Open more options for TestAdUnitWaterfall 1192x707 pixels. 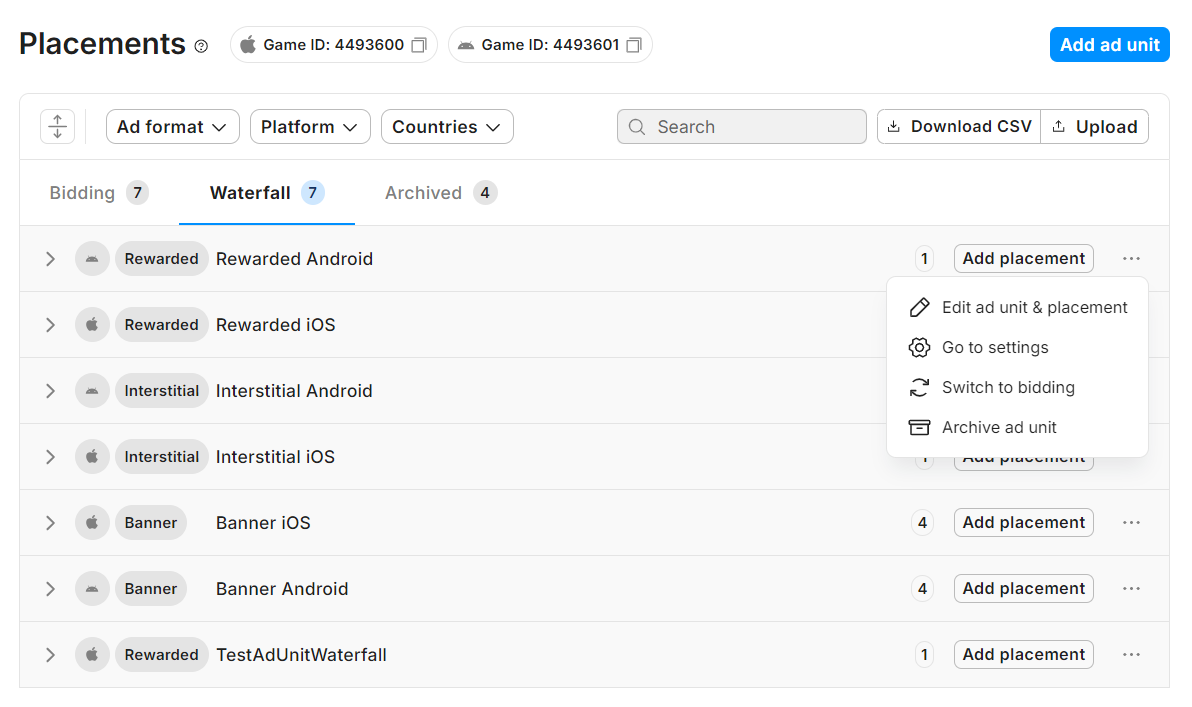1131,655
